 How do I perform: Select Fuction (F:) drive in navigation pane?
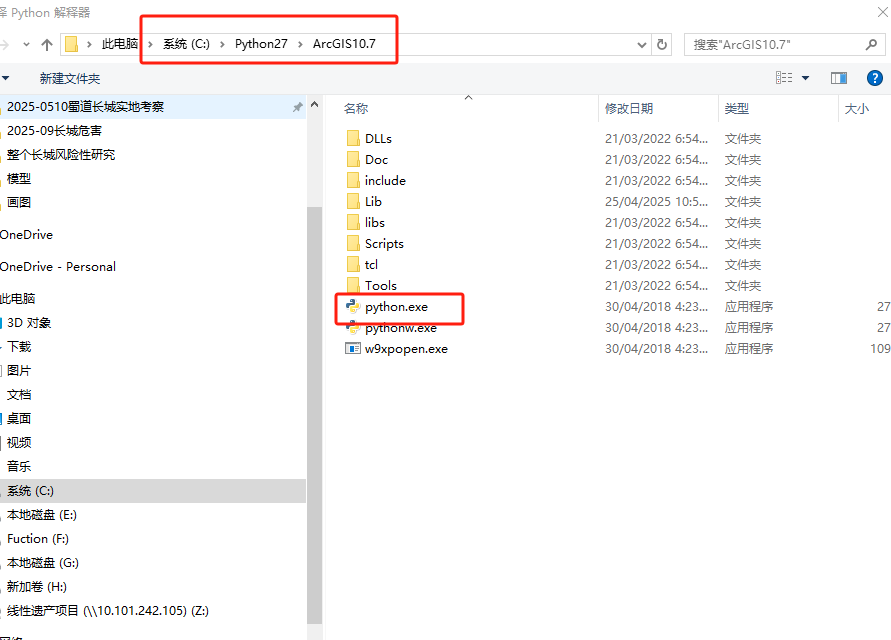(38, 539)
